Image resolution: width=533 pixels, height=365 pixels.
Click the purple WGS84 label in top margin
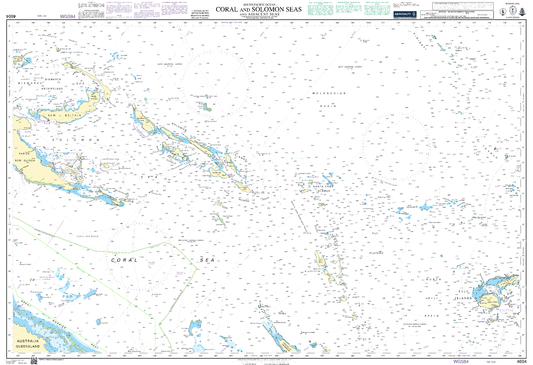pyautogui.click(x=67, y=16)
